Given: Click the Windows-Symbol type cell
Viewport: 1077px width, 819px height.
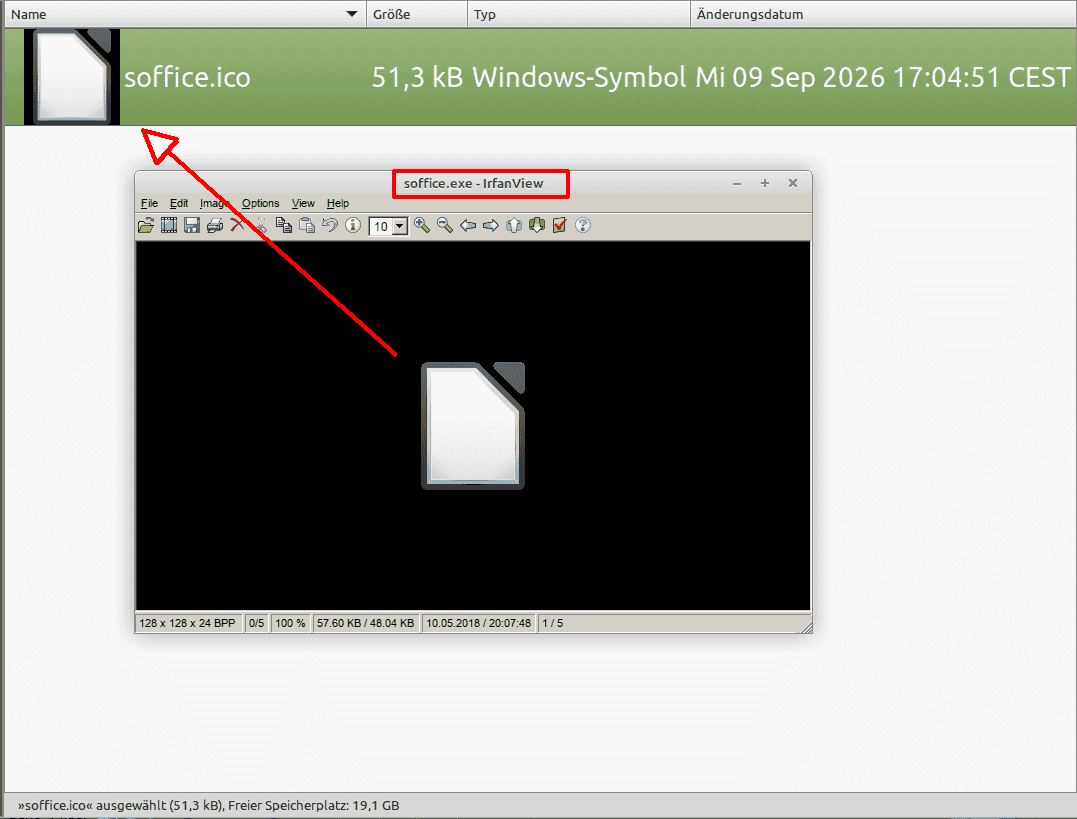Looking at the screenshot, I should pyautogui.click(x=579, y=78).
